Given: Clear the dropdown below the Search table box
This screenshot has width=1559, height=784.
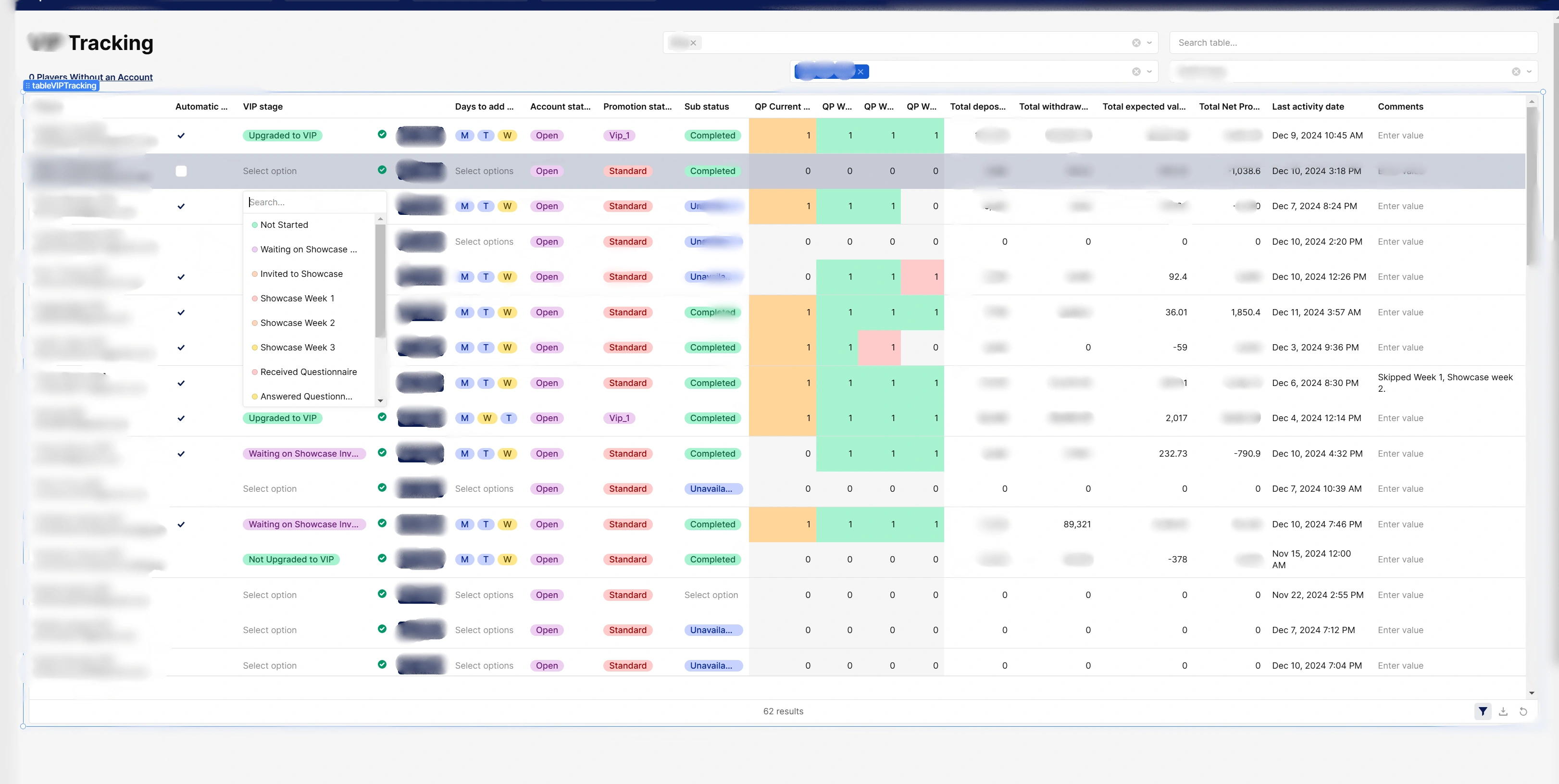Looking at the screenshot, I should coord(1515,72).
